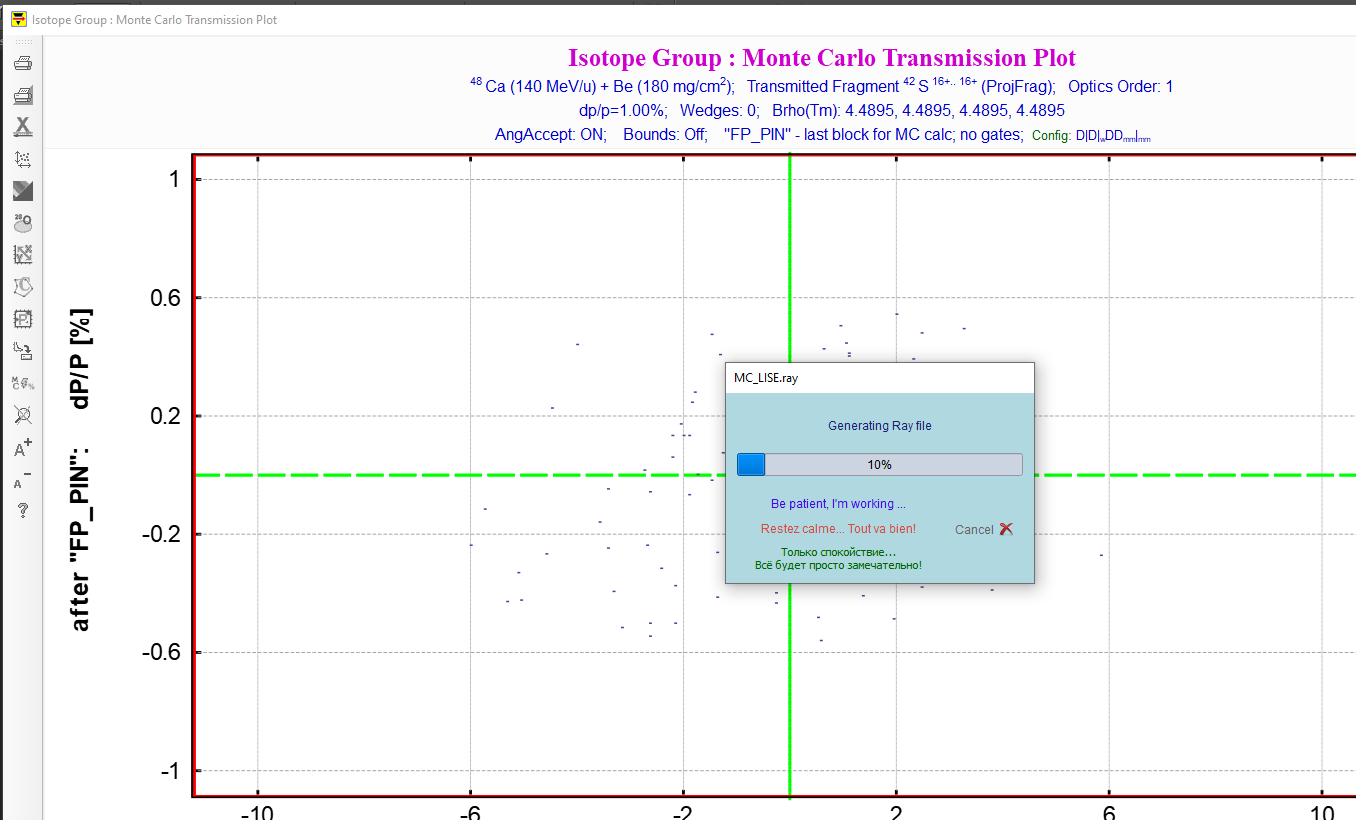Image resolution: width=1356 pixels, height=820 pixels.
Task: Click the LISE app icon in title bar
Action: [x=17, y=19]
